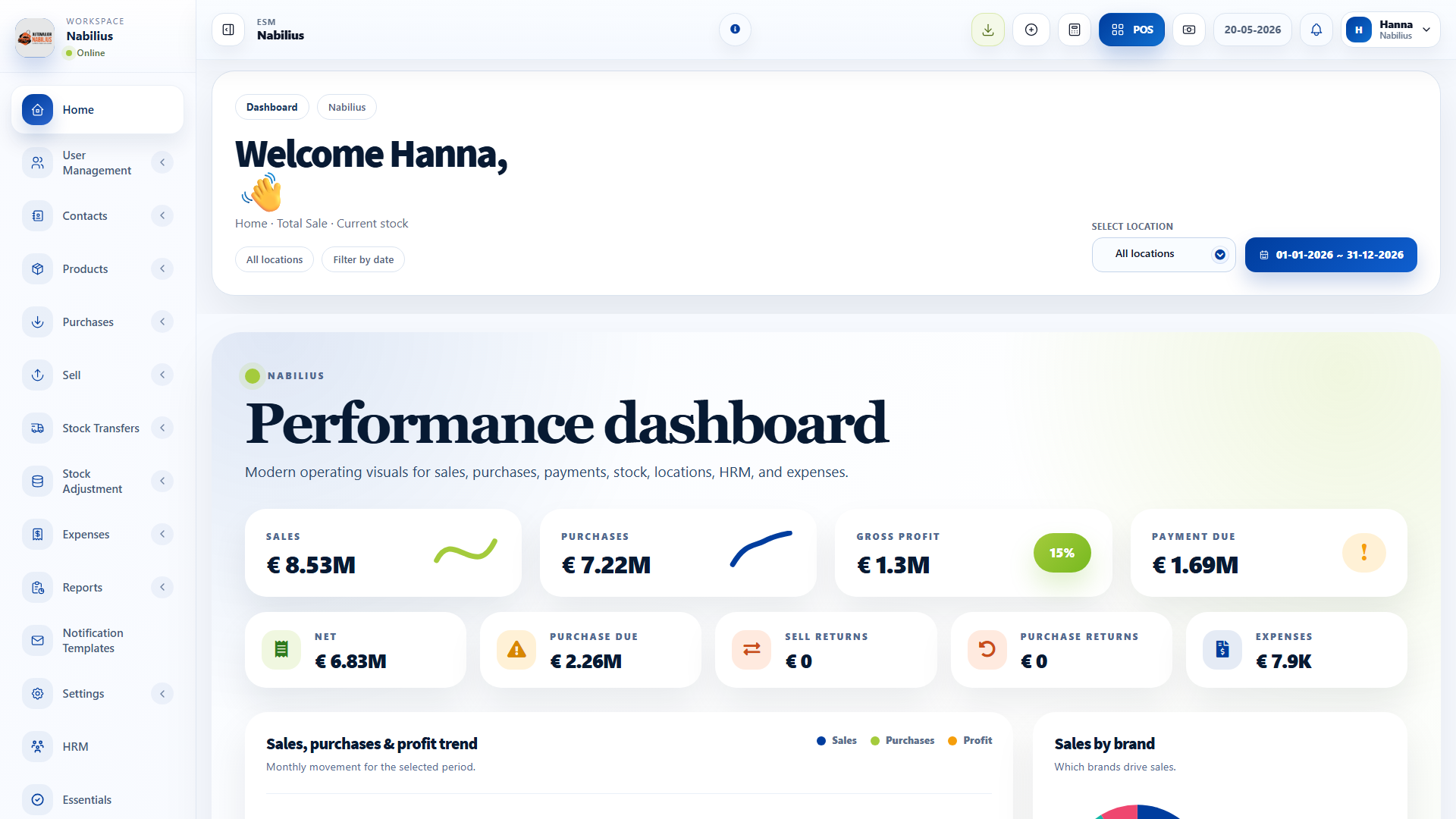Expand the Reports submenu chevron
The width and height of the screenshot is (1456, 819).
[162, 588]
